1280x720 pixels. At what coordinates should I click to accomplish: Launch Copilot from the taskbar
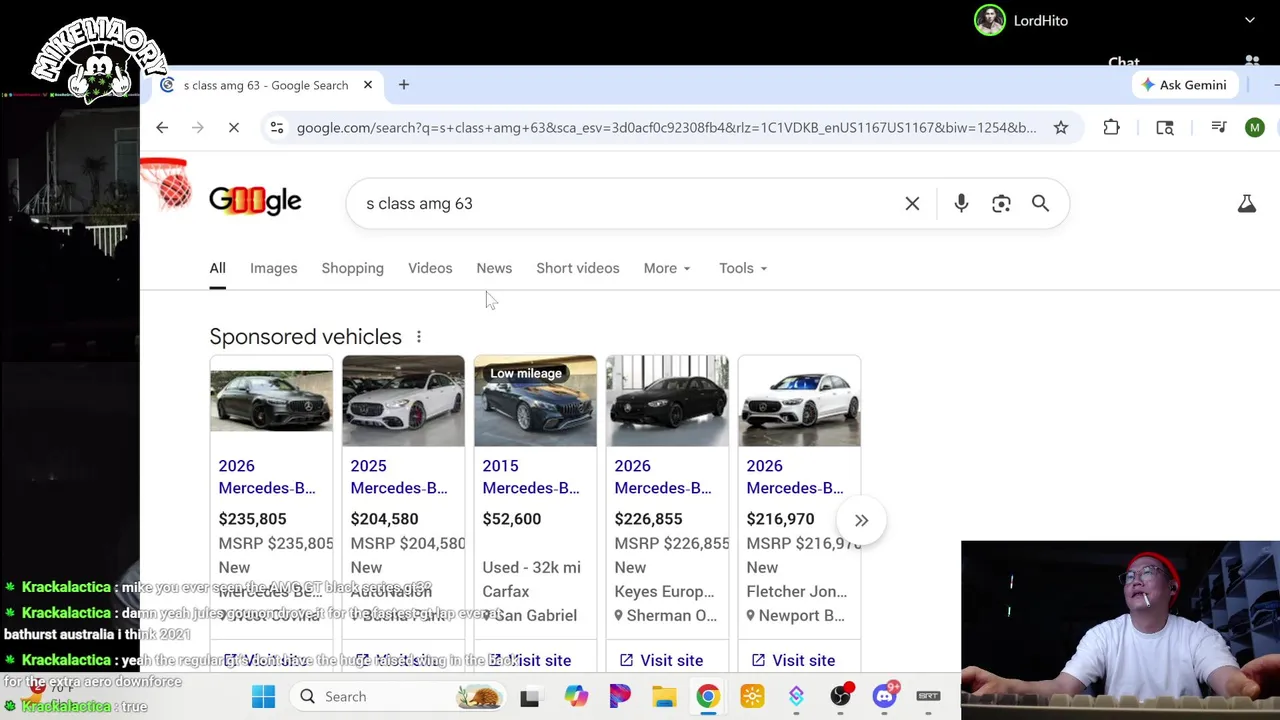point(576,697)
